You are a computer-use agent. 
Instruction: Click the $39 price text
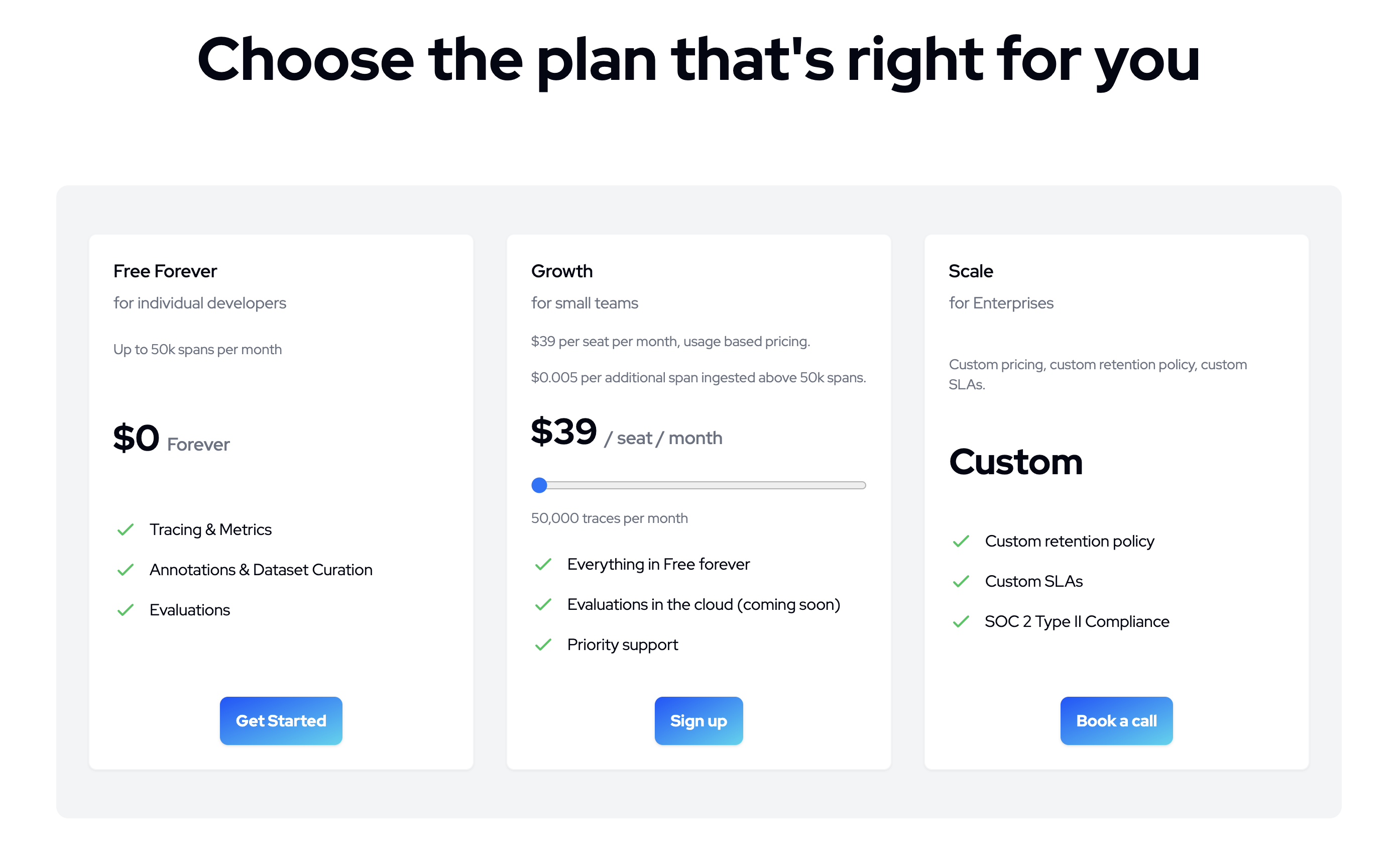(x=563, y=432)
